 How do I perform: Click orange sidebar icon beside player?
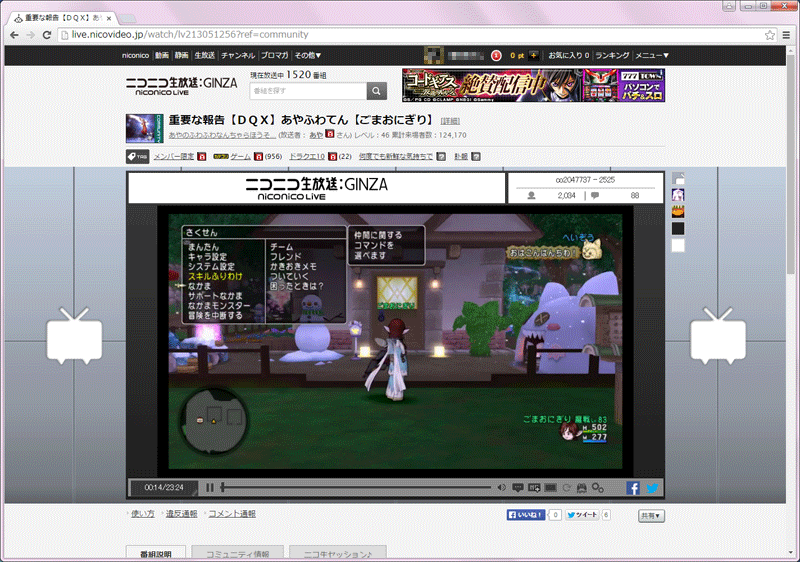[x=678, y=212]
